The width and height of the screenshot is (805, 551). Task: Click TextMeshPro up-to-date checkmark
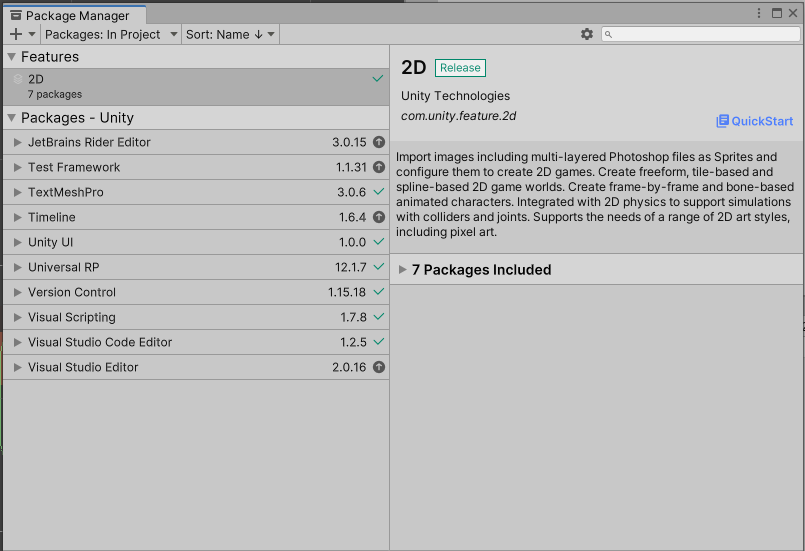[379, 192]
